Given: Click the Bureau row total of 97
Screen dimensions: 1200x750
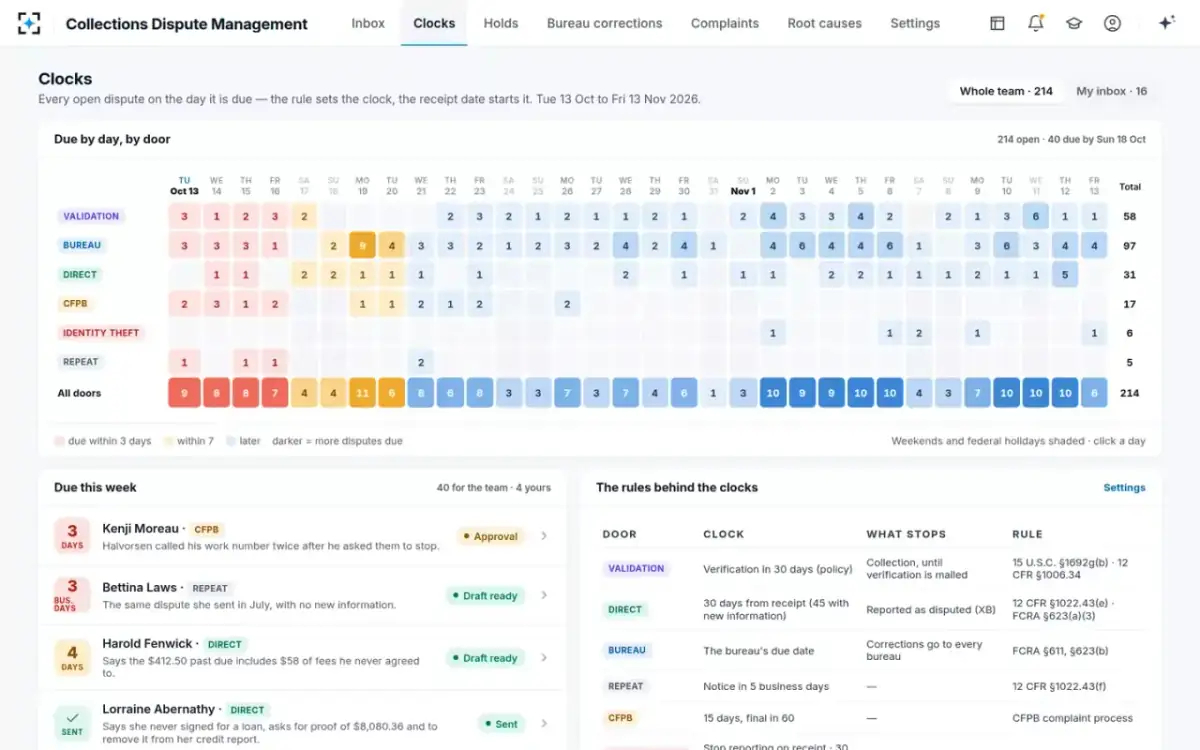Looking at the screenshot, I should [1130, 245].
